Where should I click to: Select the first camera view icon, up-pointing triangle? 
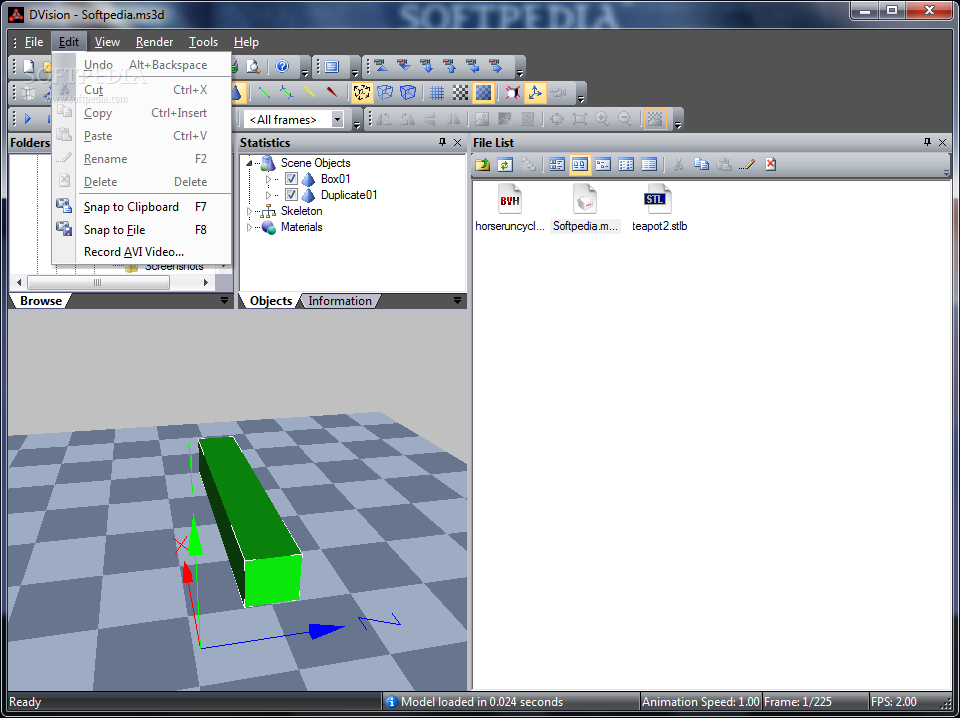381,65
